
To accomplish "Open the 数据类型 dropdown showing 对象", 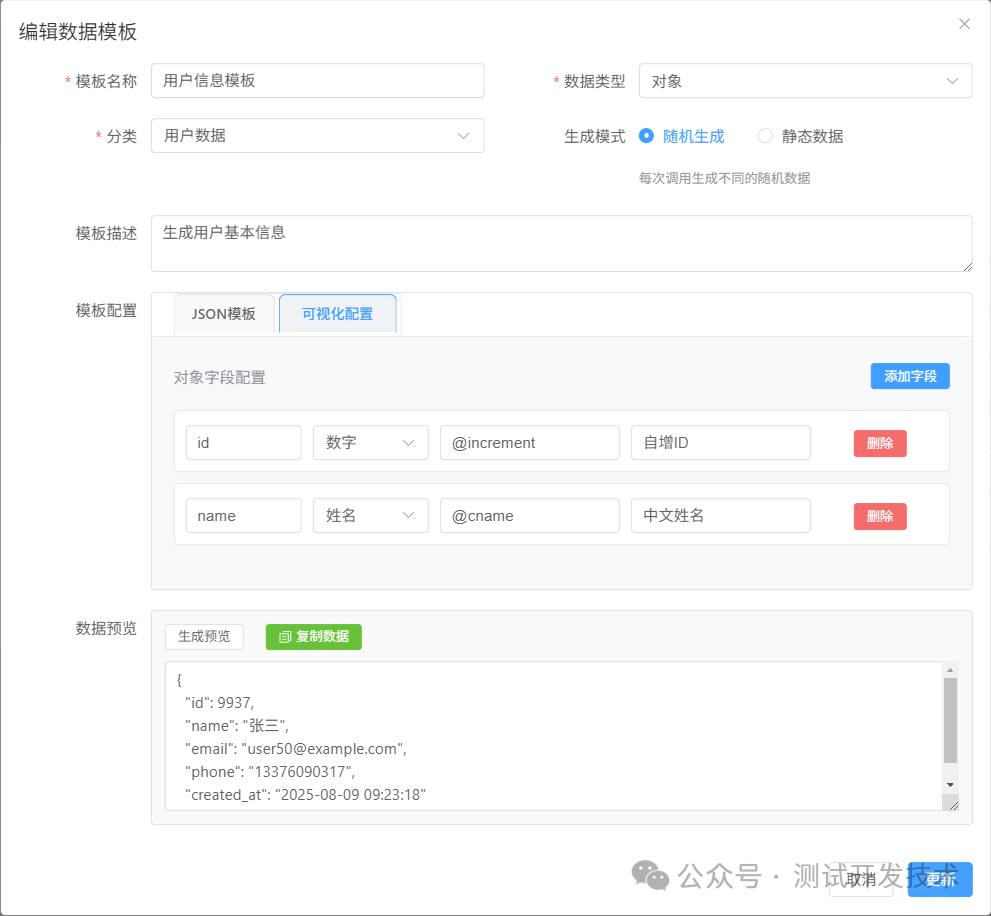I will coord(805,80).
